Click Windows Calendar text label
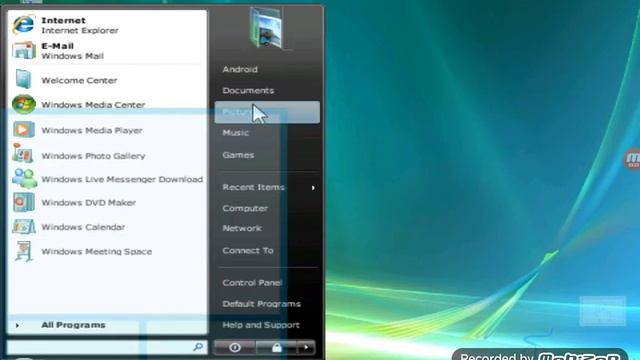 (83, 227)
